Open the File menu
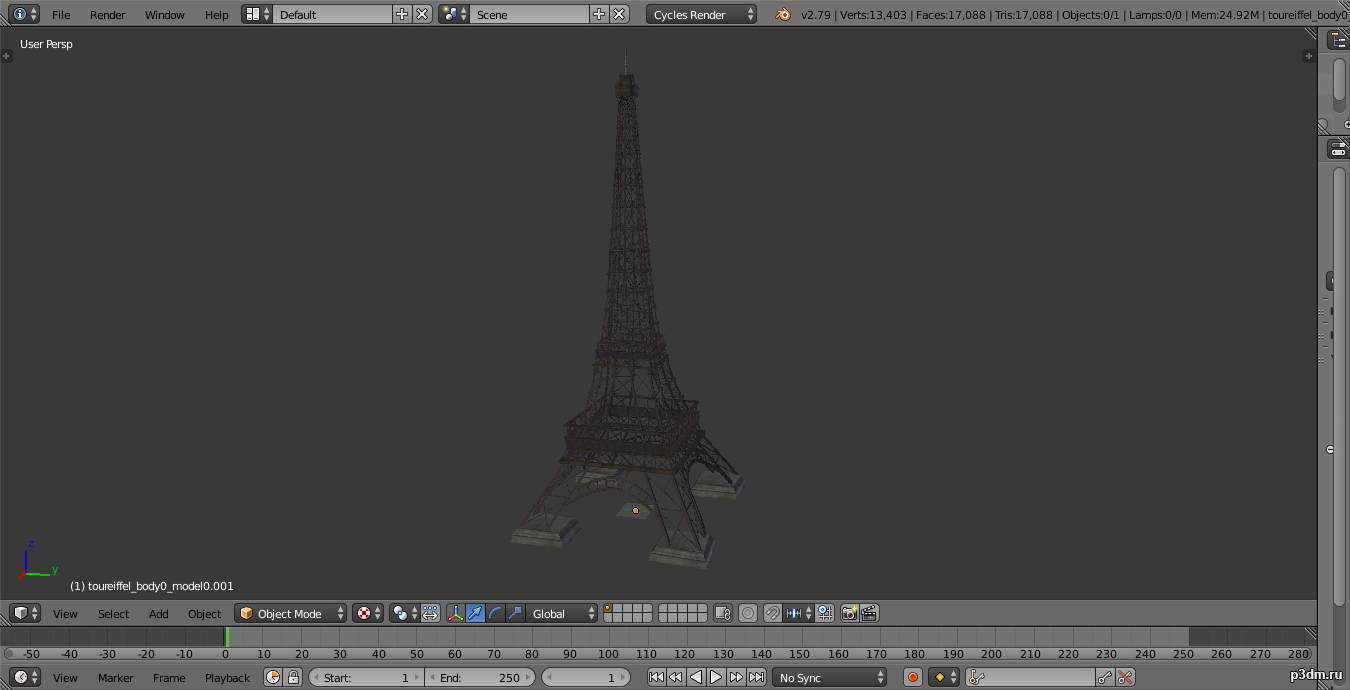Image resolution: width=1350 pixels, height=690 pixels. (x=61, y=14)
